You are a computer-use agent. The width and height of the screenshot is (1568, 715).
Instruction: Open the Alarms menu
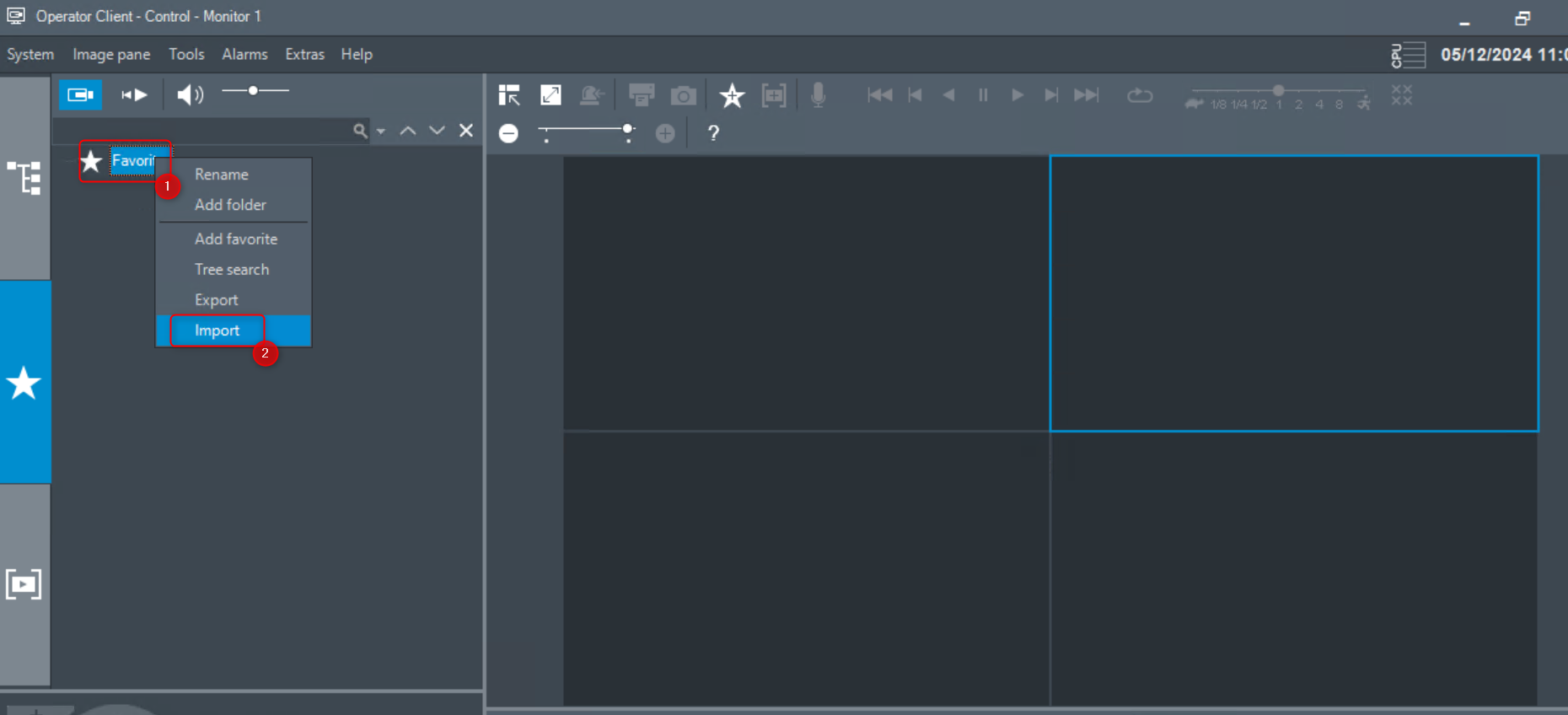click(244, 54)
